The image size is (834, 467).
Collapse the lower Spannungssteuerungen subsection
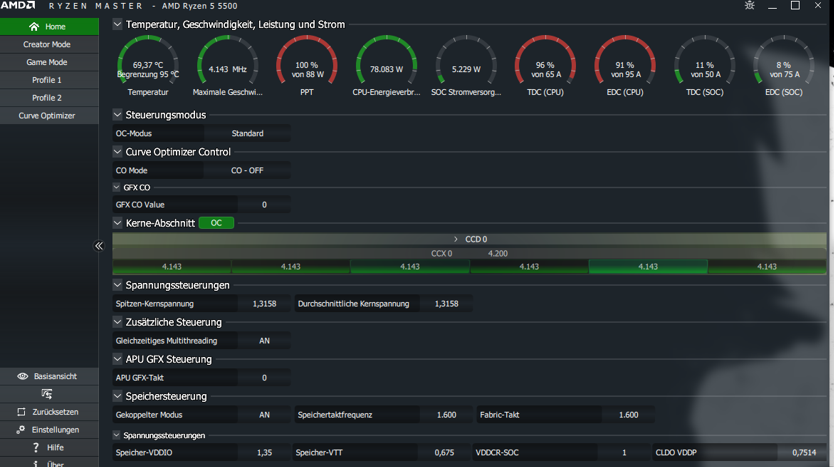click(116, 435)
